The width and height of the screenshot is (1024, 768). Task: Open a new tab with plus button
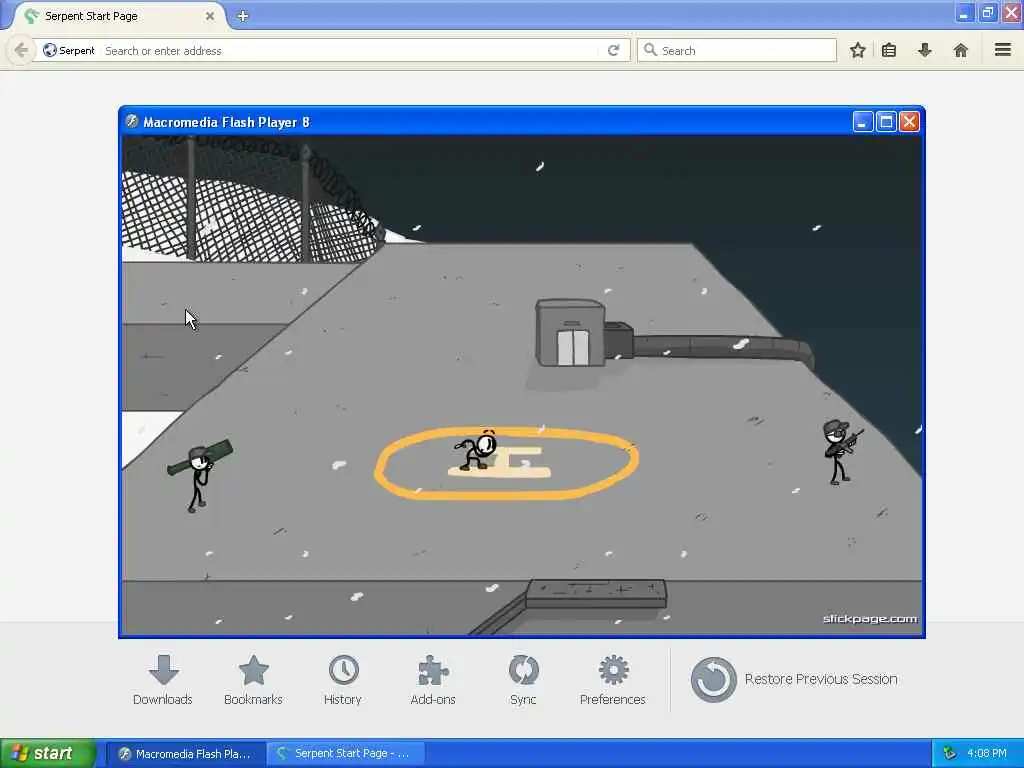[242, 16]
